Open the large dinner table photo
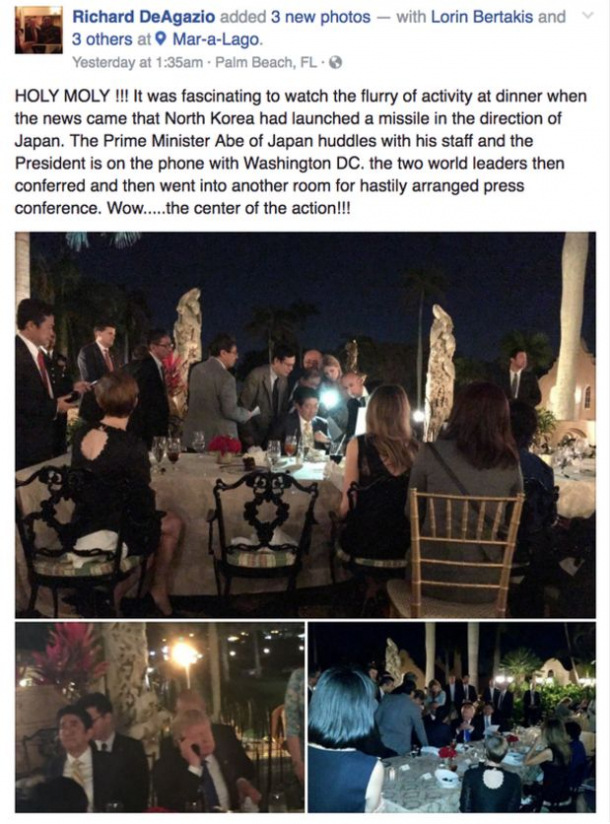The width and height of the screenshot is (610, 824). coord(305,425)
